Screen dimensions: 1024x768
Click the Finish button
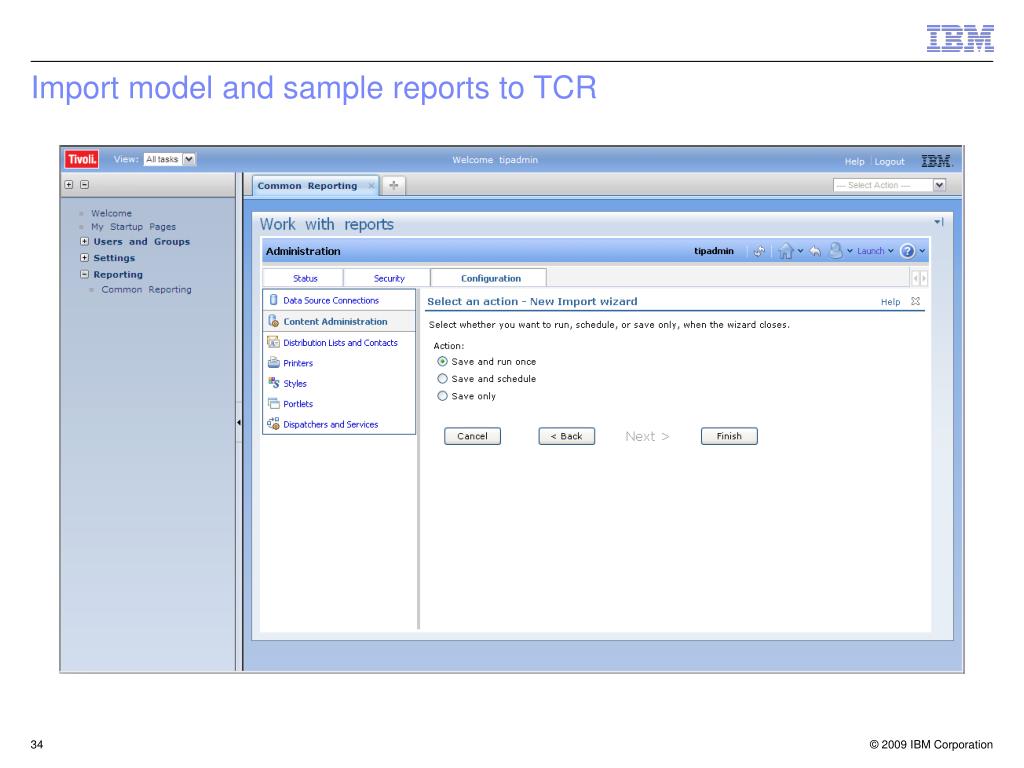[x=729, y=436]
